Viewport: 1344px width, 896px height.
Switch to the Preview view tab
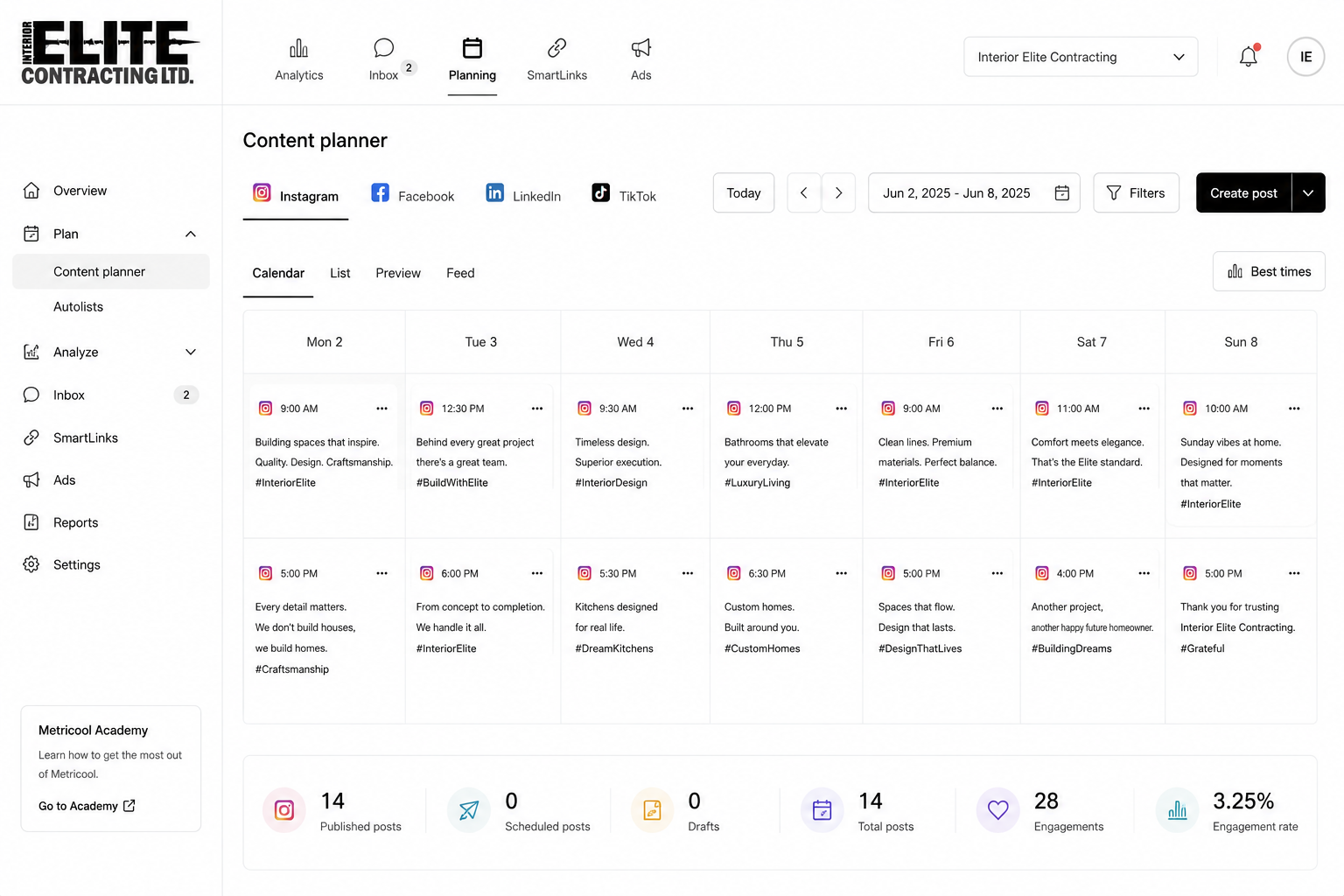click(x=398, y=273)
